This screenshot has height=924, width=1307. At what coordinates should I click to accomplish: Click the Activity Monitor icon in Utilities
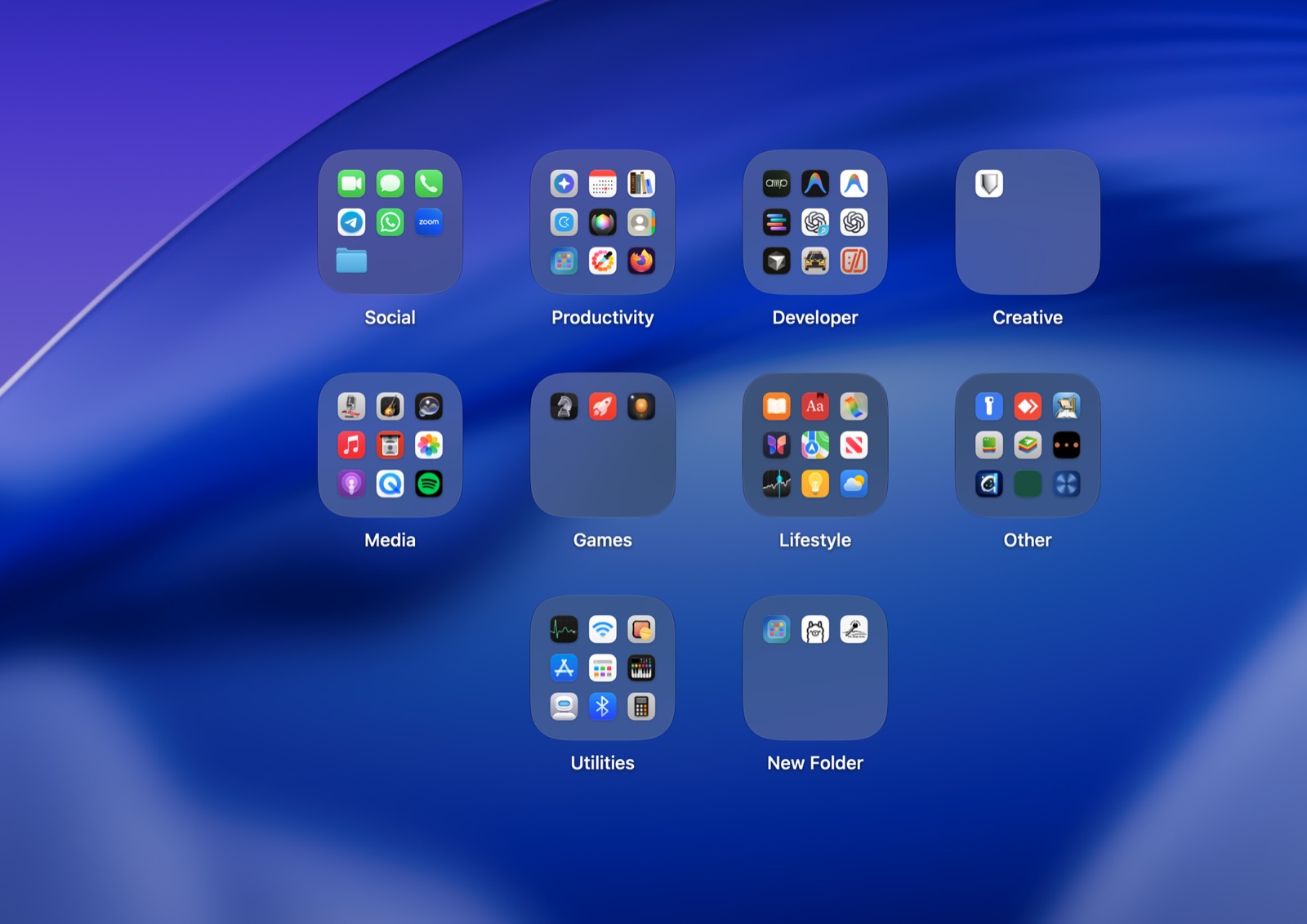(564, 629)
